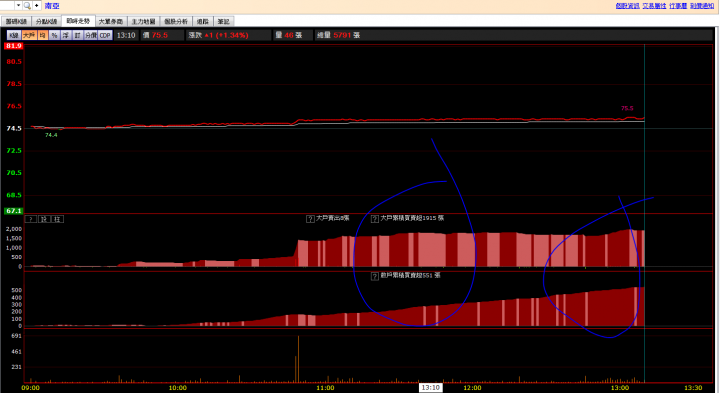Toggle the 浮 button in chart toolbar
The image size is (720, 393).
point(67,35)
